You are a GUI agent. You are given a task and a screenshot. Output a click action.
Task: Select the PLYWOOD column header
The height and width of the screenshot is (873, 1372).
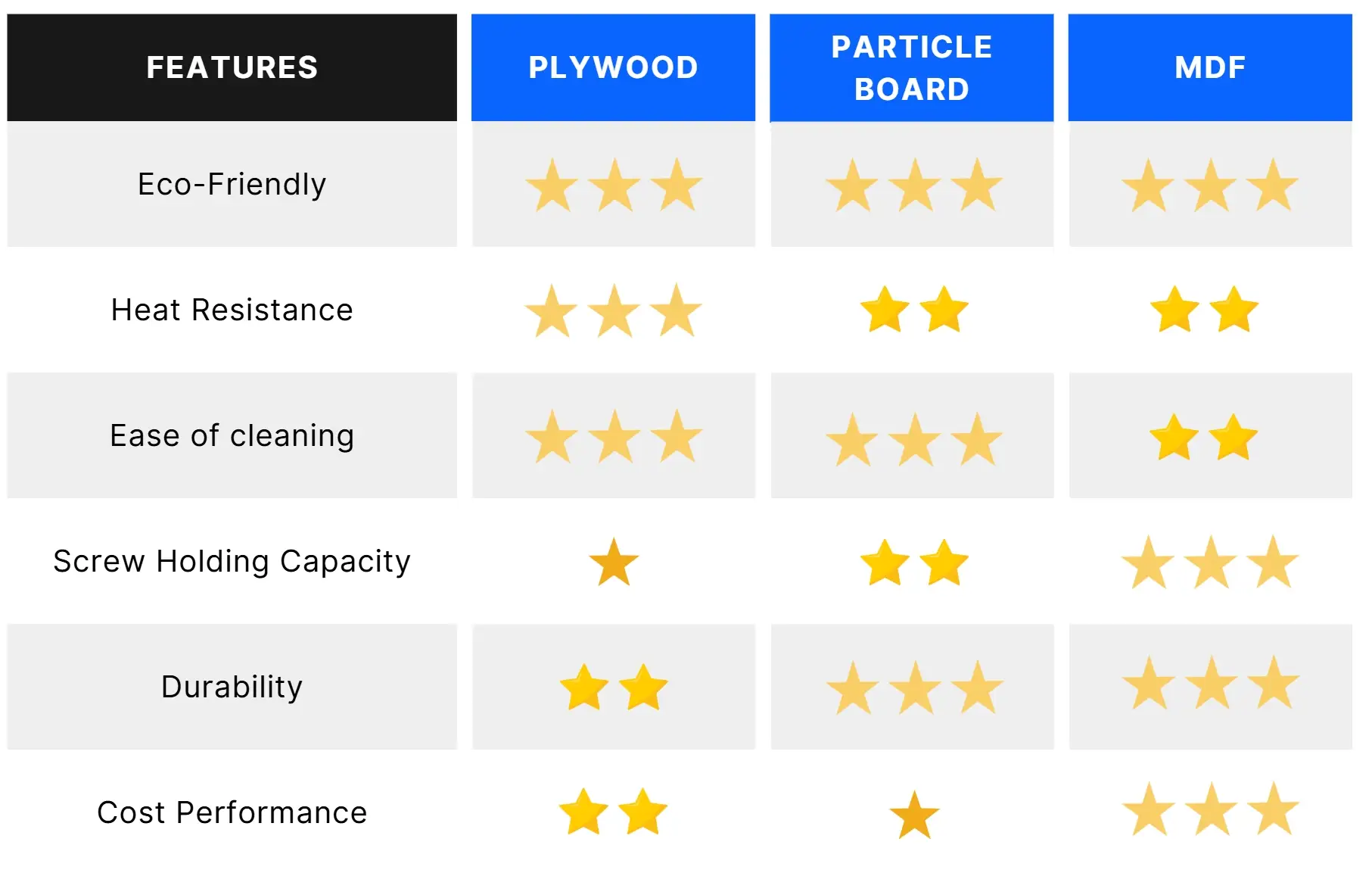(x=613, y=67)
